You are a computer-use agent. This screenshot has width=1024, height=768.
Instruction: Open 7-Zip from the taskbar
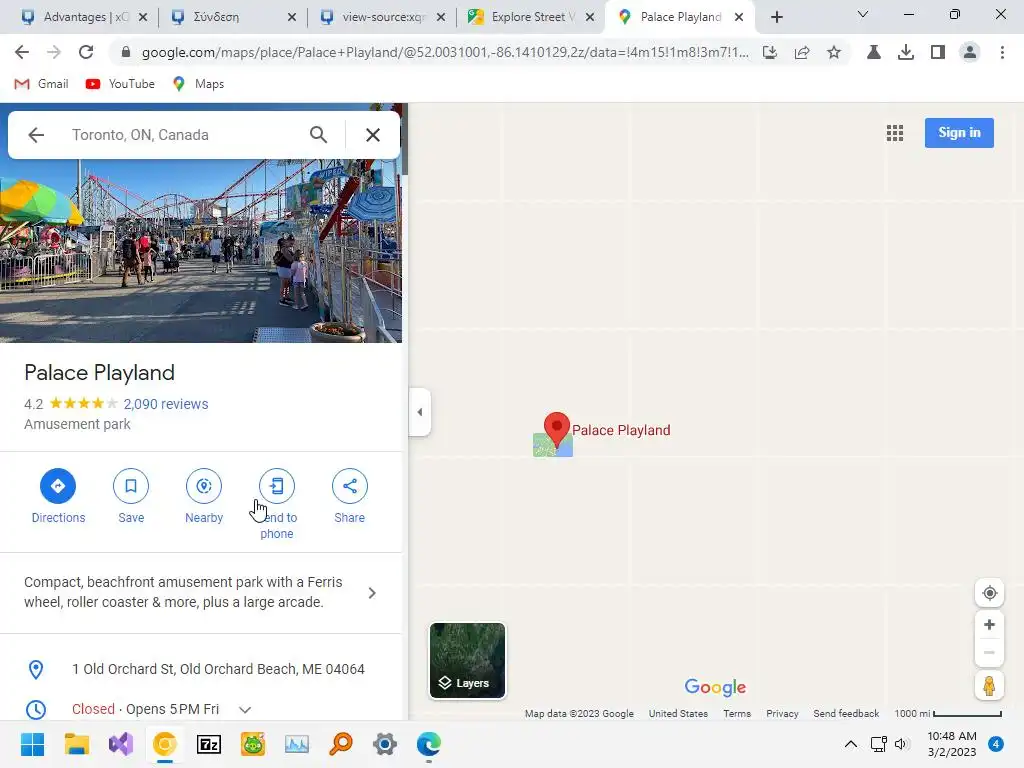209,744
